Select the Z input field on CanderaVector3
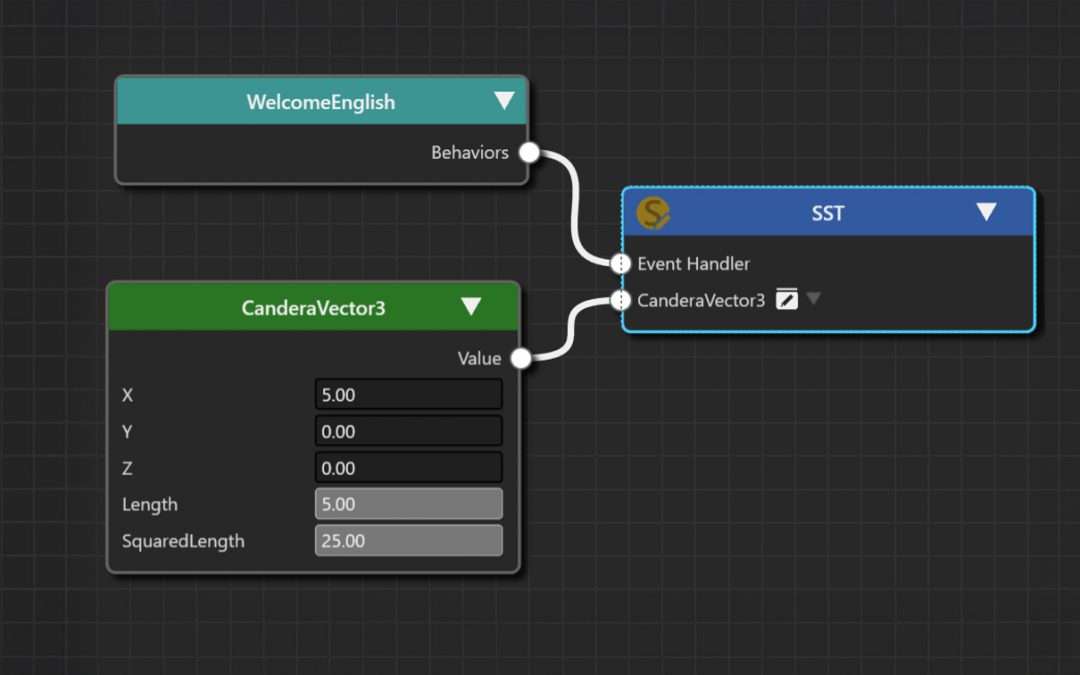This screenshot has width=1080, height=675. click(408, 467)
